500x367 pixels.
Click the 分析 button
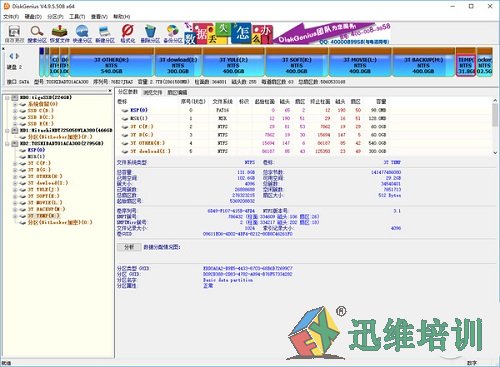129,247
